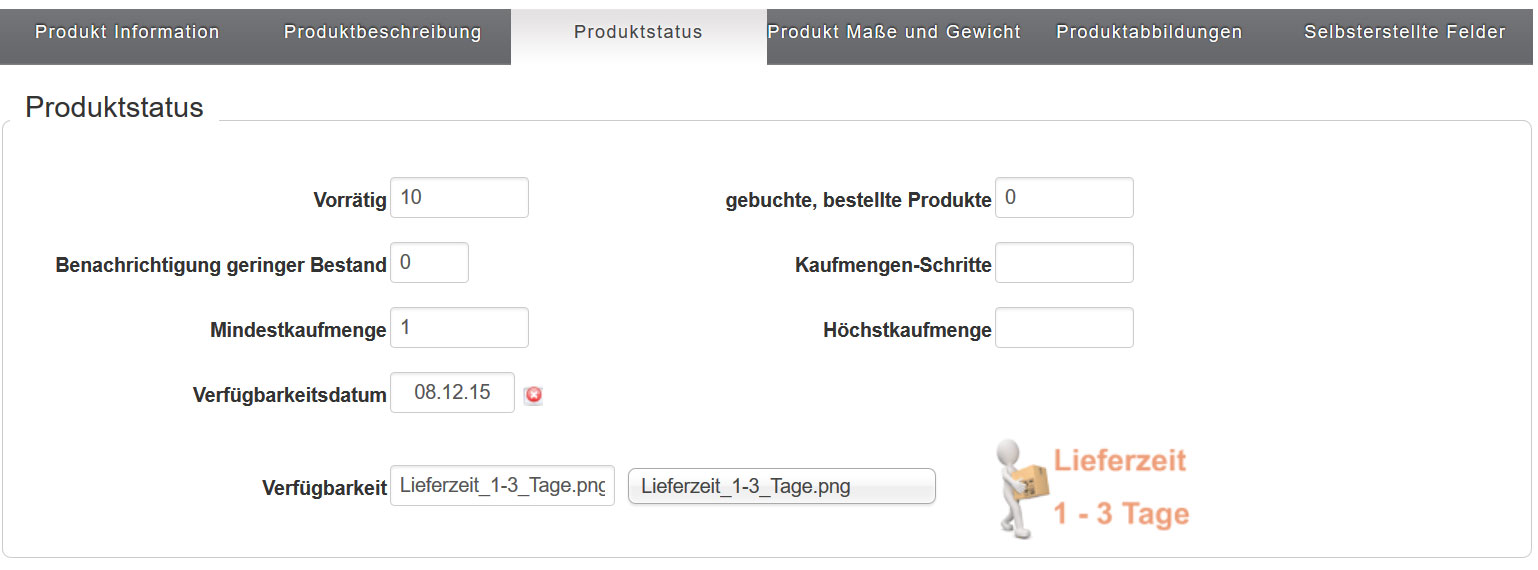1538x570 pixels.
Task: Switch to Selbsterstellte Felder tab
Action: point(1404,32)
